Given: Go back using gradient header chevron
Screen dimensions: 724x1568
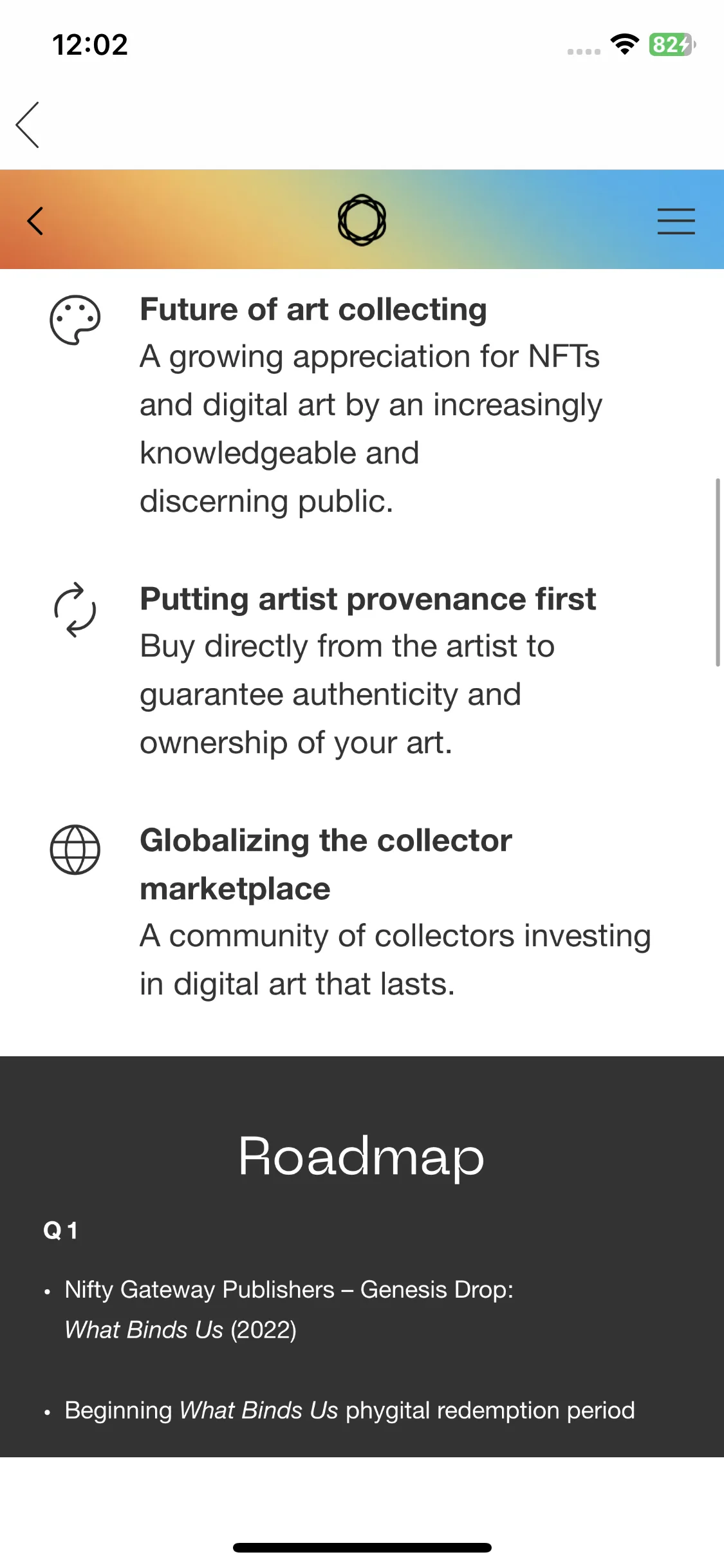Looking at the screenshot, I should (x=35, y=221).
